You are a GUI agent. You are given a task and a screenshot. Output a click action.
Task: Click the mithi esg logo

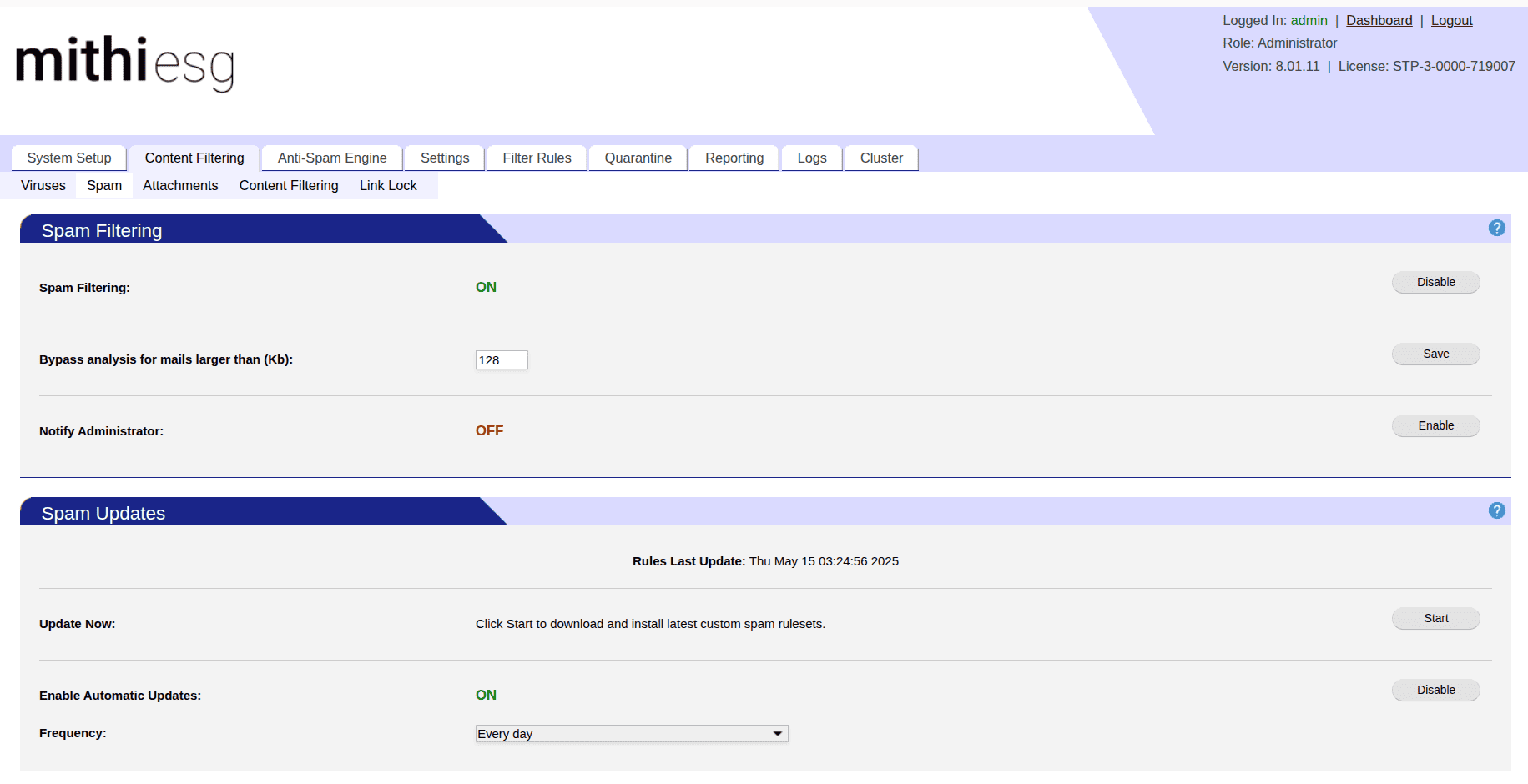click(125, 63)
